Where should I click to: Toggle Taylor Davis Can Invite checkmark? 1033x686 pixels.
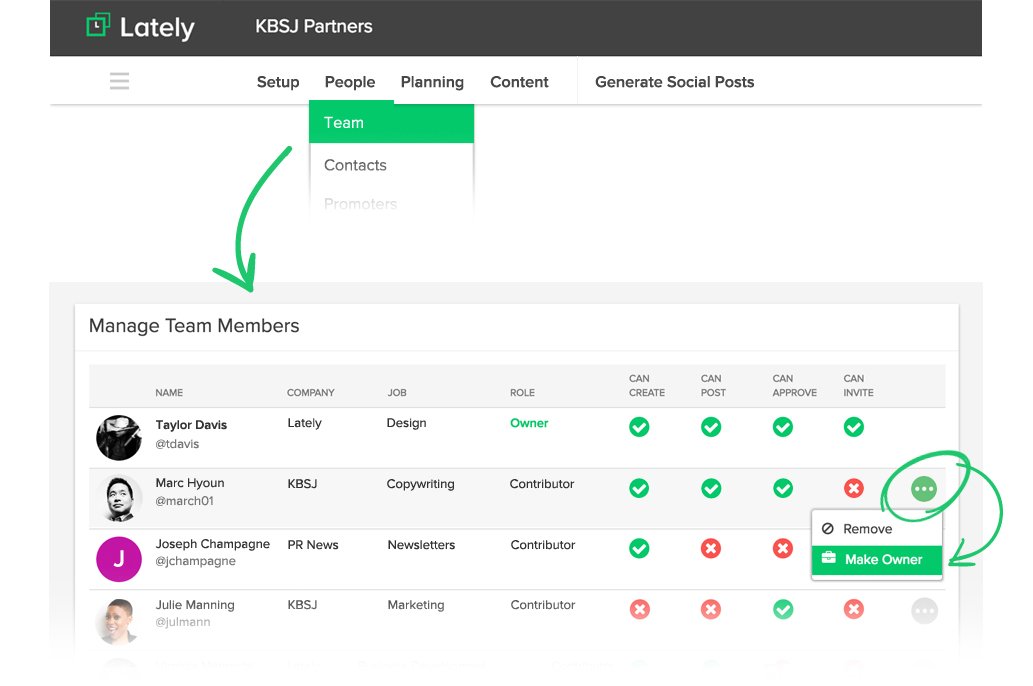click(x=854, y=427)
